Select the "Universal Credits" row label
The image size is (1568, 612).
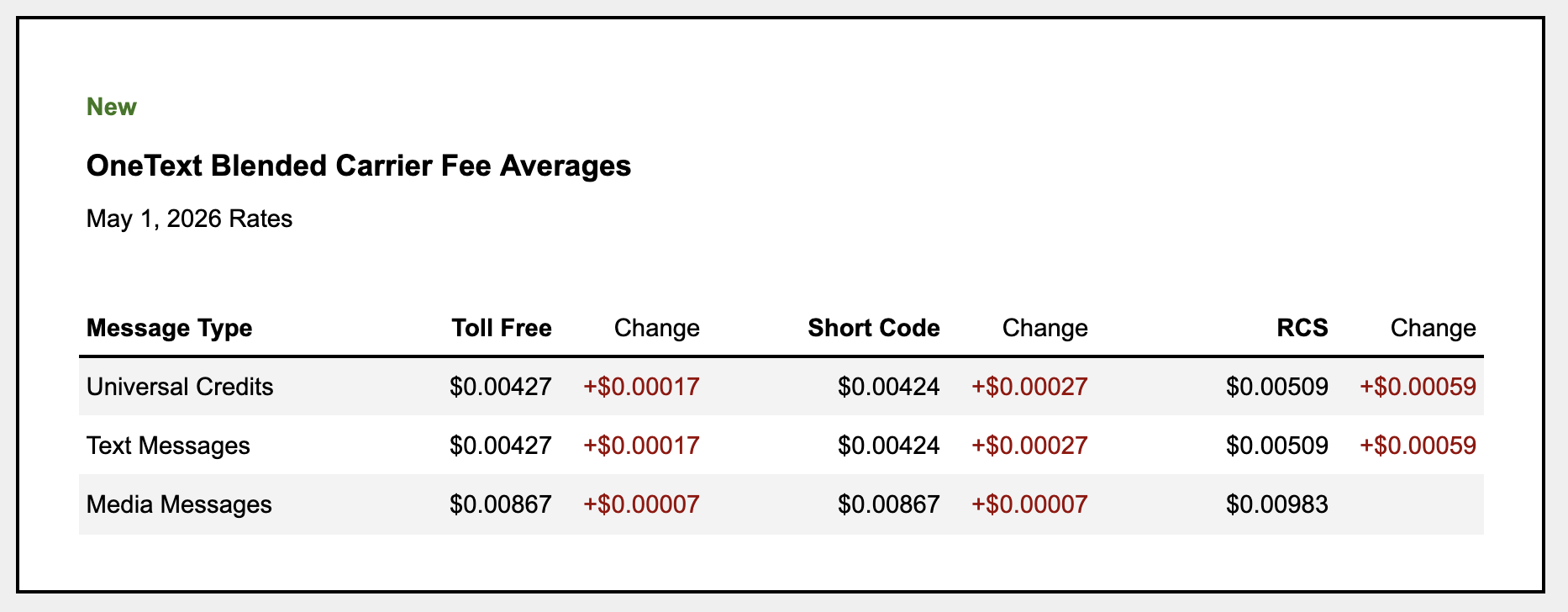(180, 387)
